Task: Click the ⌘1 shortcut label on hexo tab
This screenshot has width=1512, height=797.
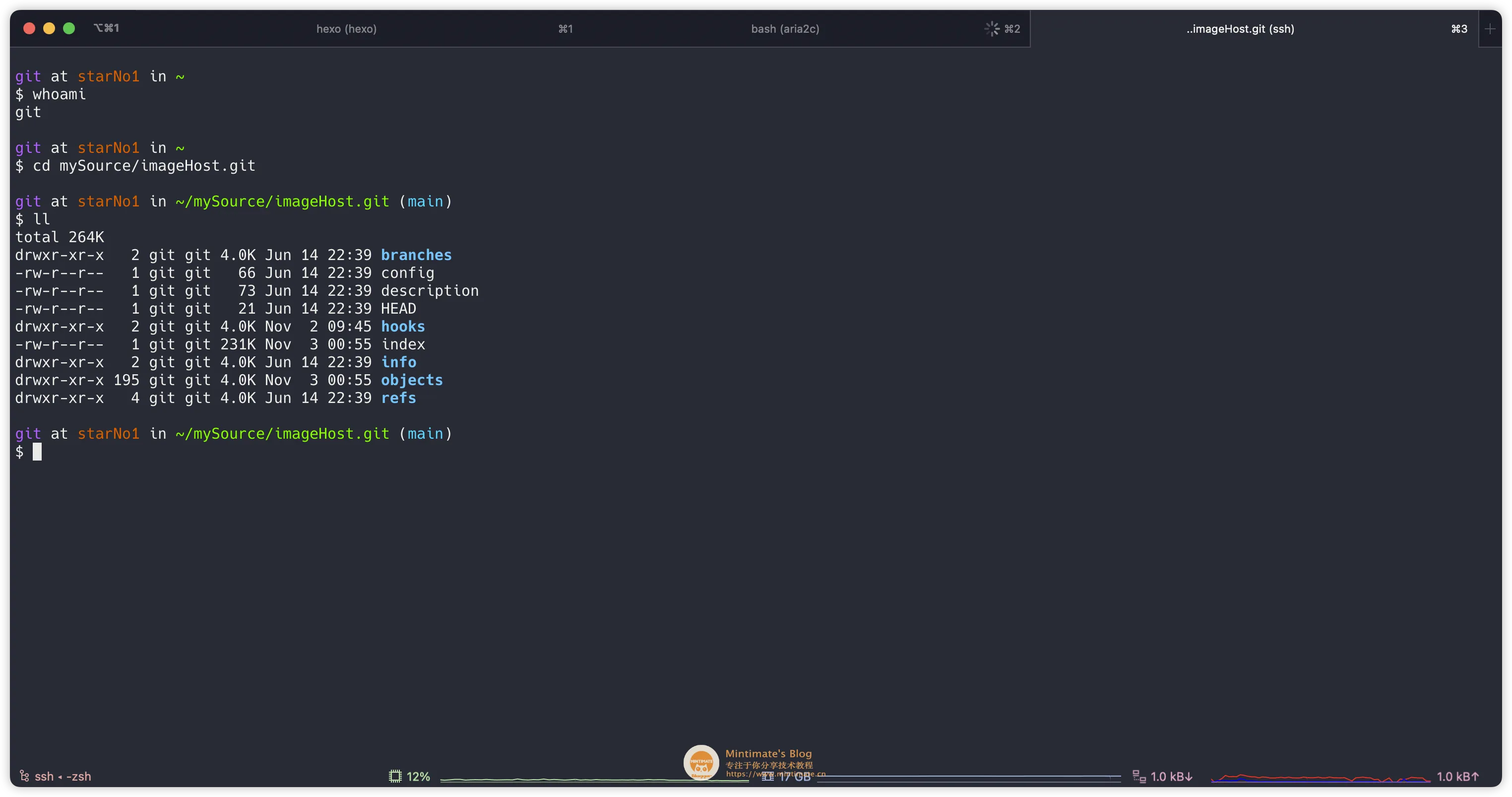Action: coord(565,29)
